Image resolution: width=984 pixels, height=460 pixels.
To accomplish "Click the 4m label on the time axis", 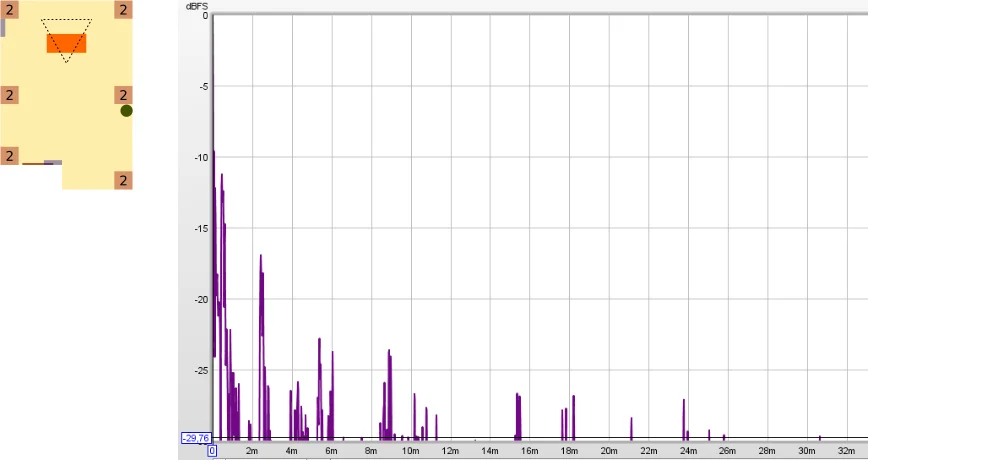I will pos(291,451).
